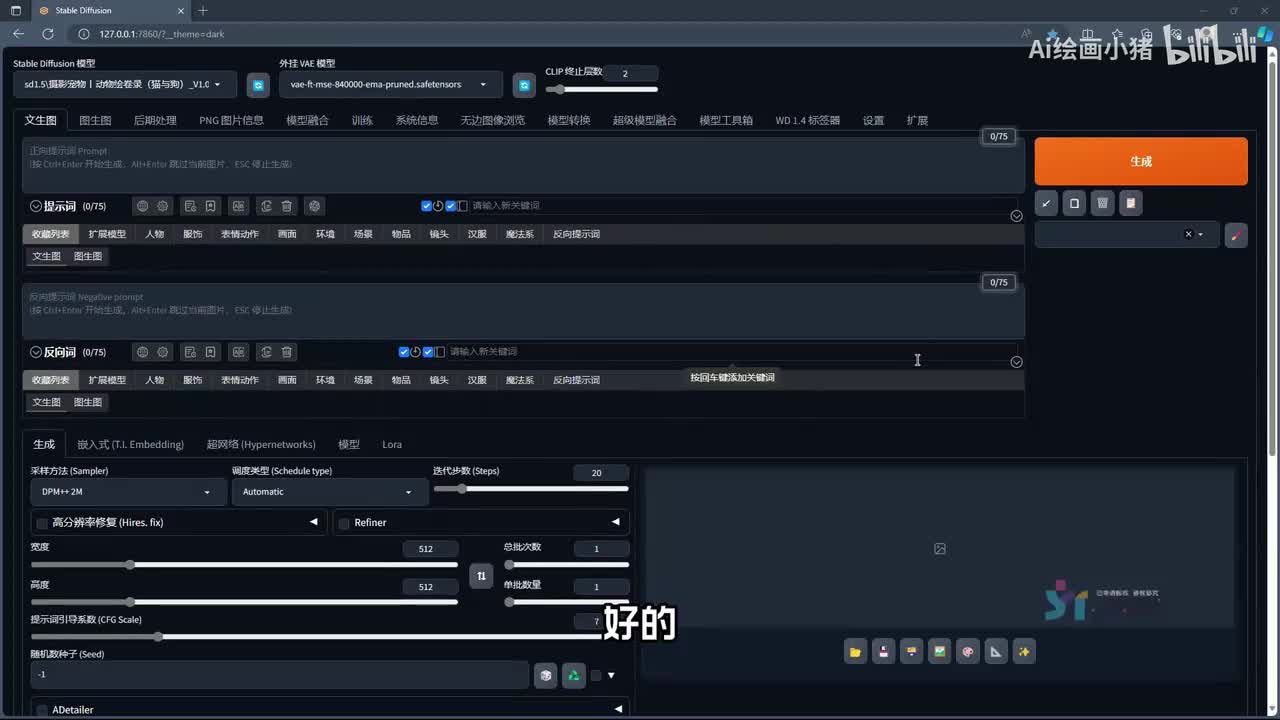1280x720 pixels.
Task: Switch to the Lora tab
Action: [x=392, y=444]
